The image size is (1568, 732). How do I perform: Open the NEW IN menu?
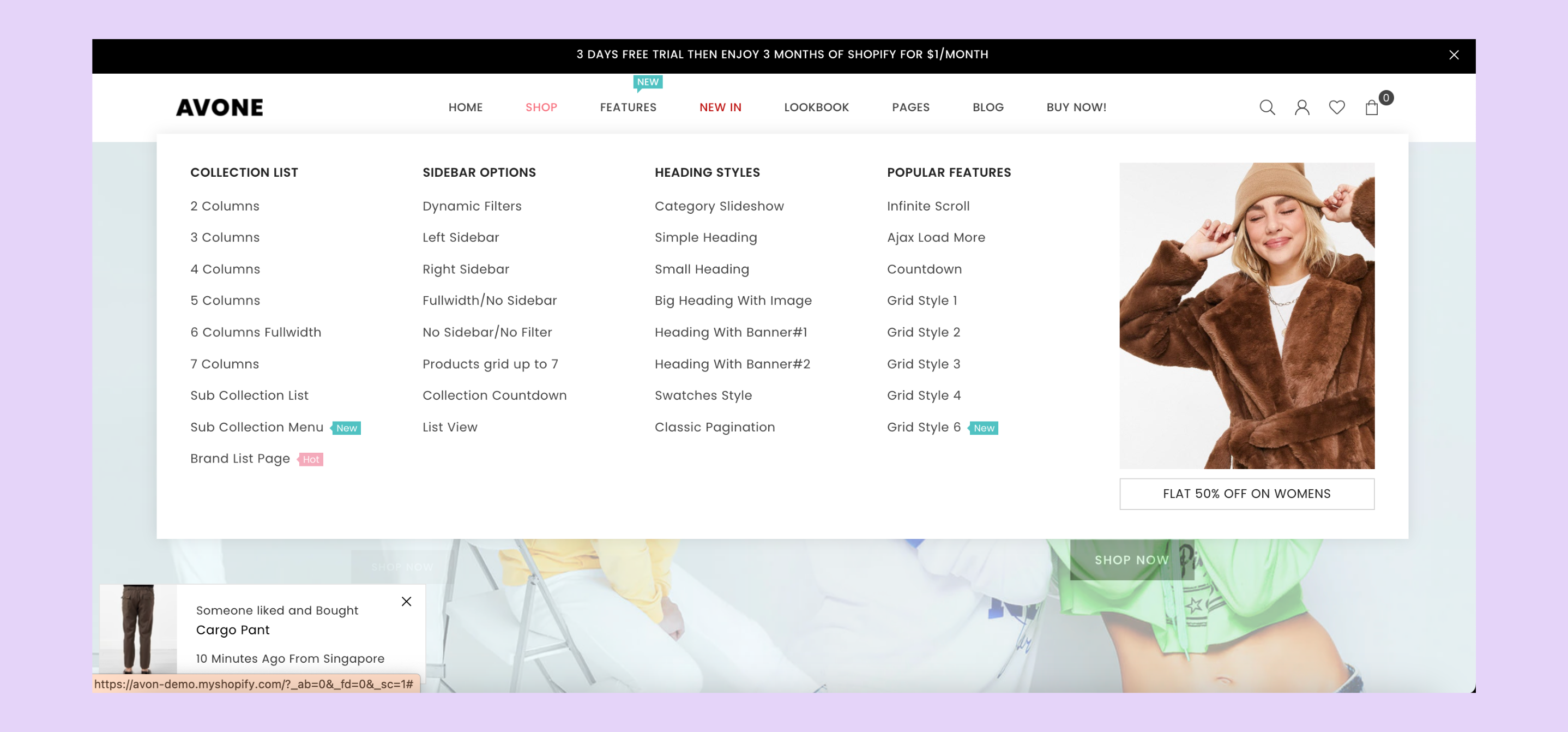point(720,108)
